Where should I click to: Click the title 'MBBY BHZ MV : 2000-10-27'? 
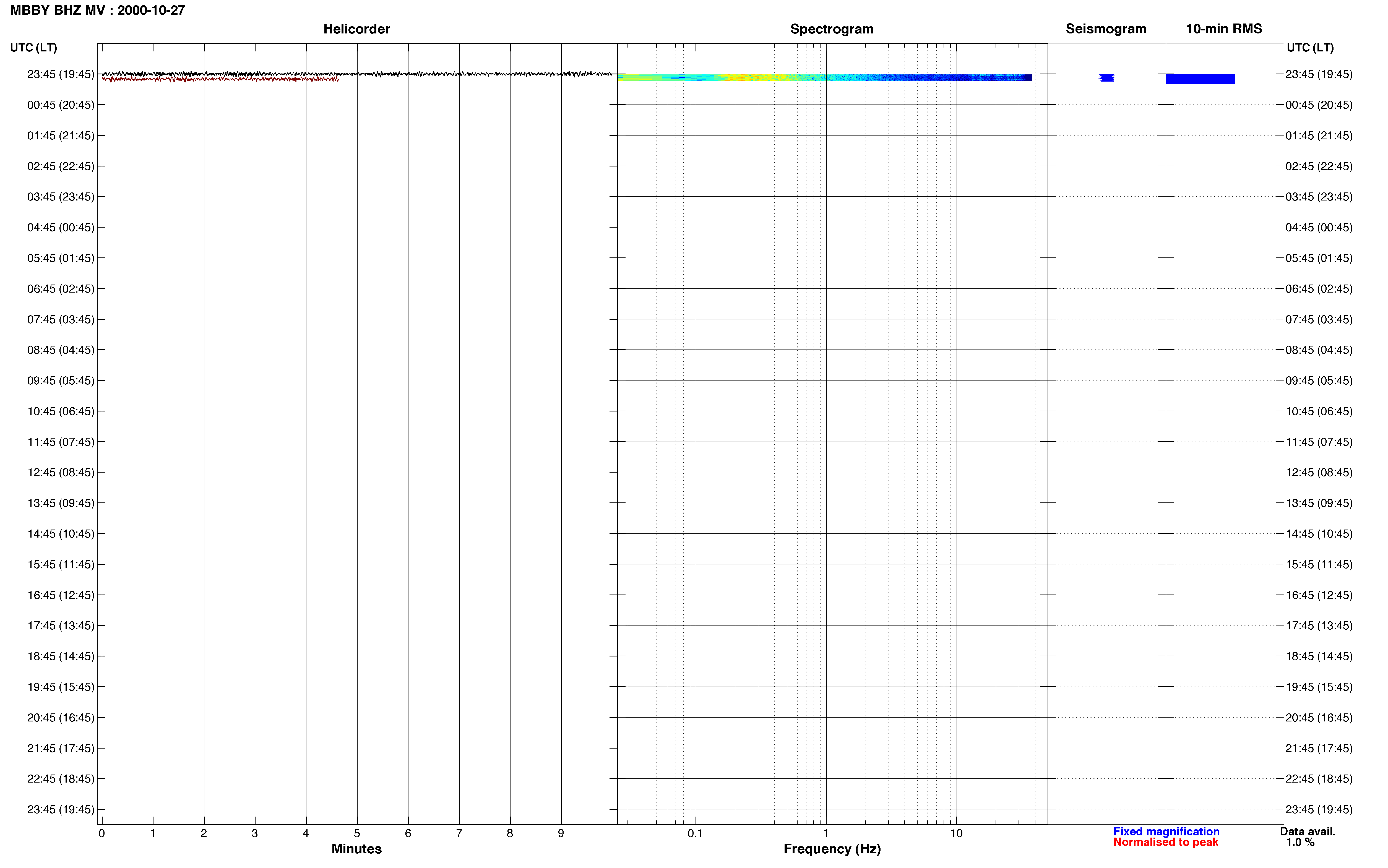(x=98, y=10)
